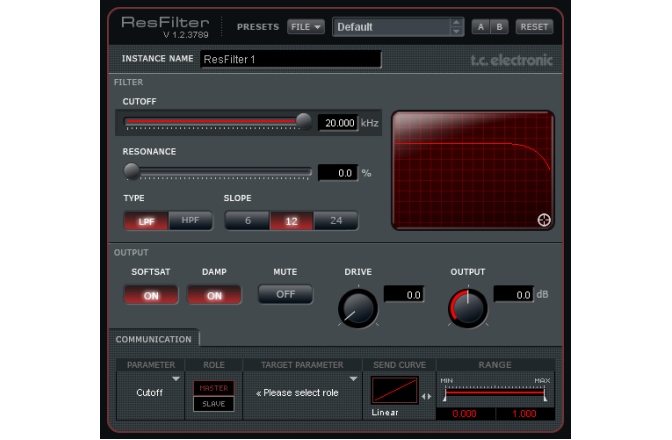Open the FILE presets dropdown
Image resolution: width=672 pixels, height=440 pixels.
(x=306, y=27)
